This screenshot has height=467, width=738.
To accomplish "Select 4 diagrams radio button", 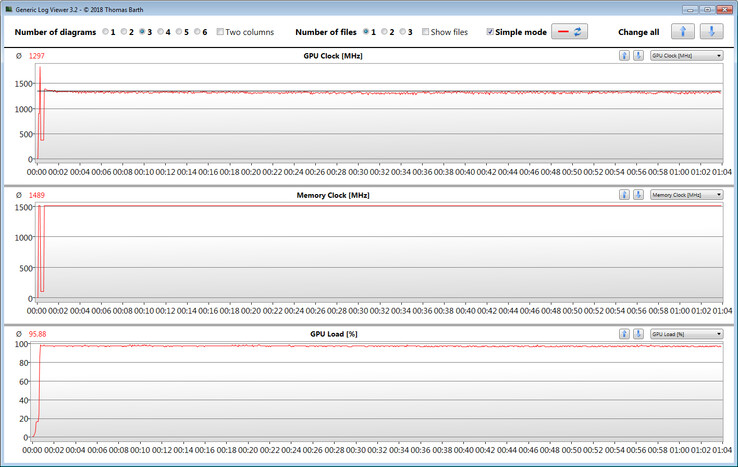I will click(x=160, y=32).
